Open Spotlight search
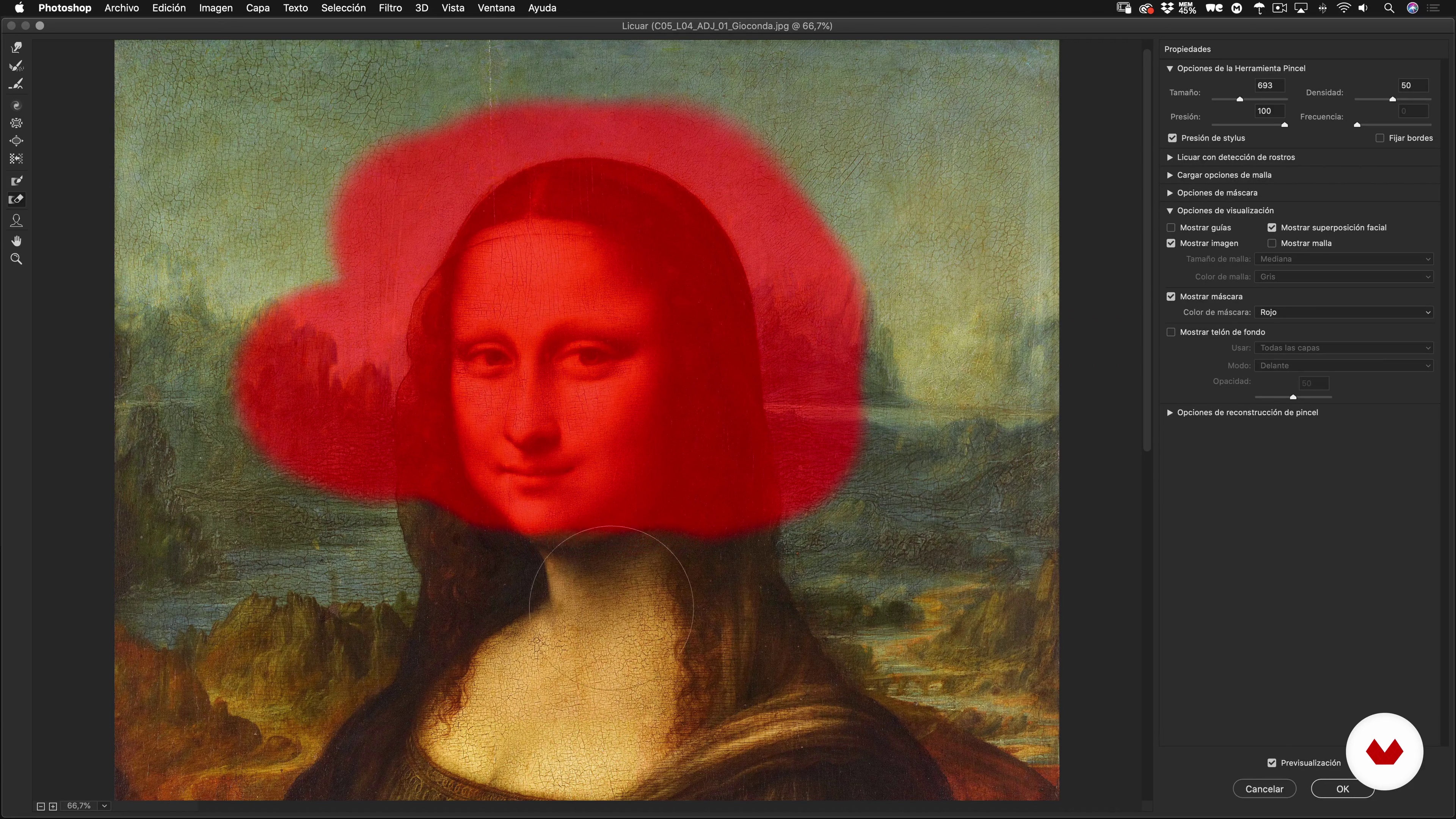1456x819 pixels. coord(1389,8)
